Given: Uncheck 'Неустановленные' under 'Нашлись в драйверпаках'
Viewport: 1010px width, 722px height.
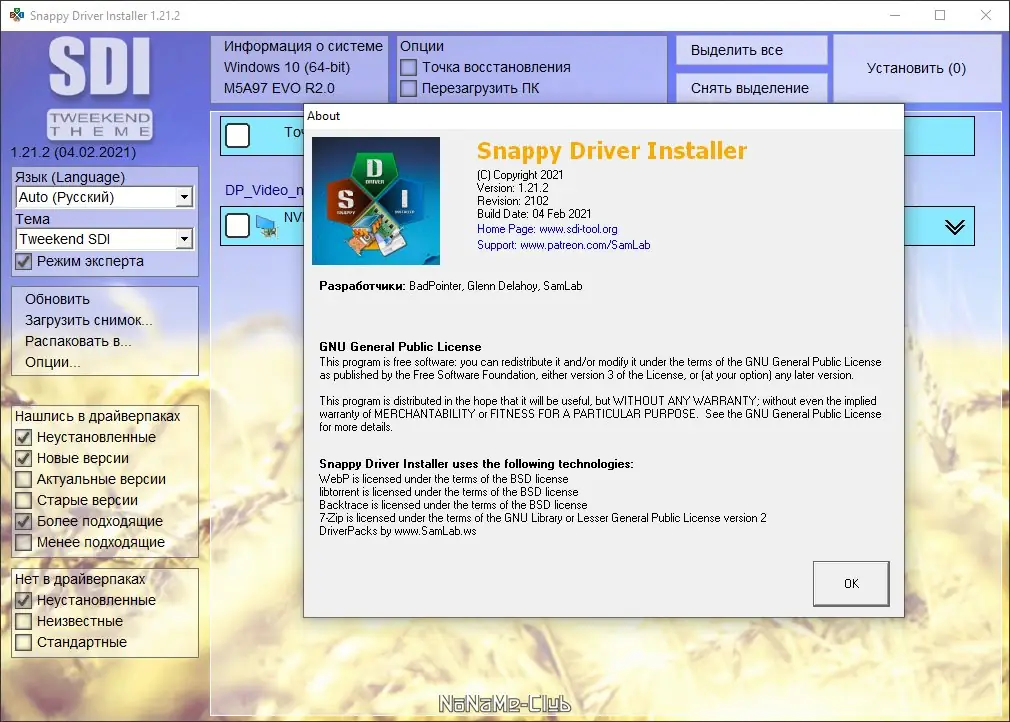Looking at the screenshot, I should point(23,437).
